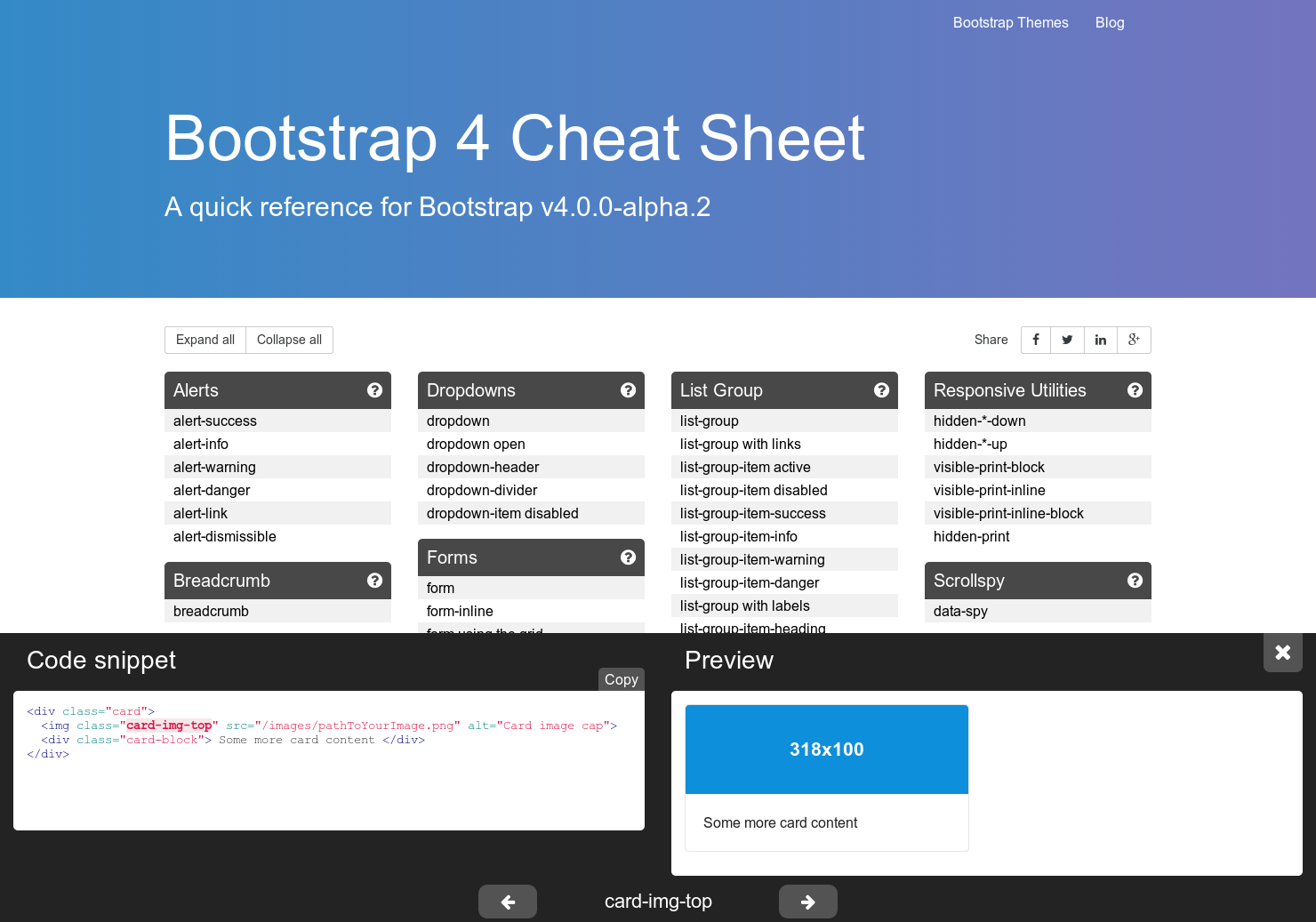Select the form-inline item
The height and width of the screenshot is (922, 1316).
[531, 611]
